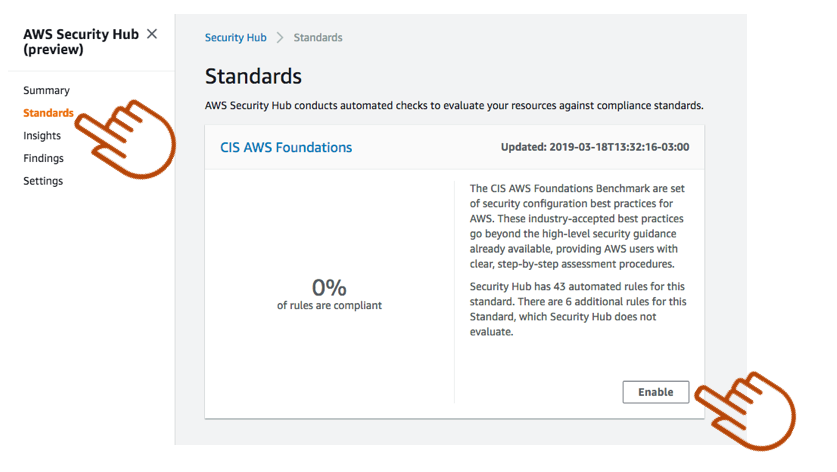The height and width of the screenshot is (472, 837).
Task: Select Standards in the left navigation
Action: coord(48,113)
